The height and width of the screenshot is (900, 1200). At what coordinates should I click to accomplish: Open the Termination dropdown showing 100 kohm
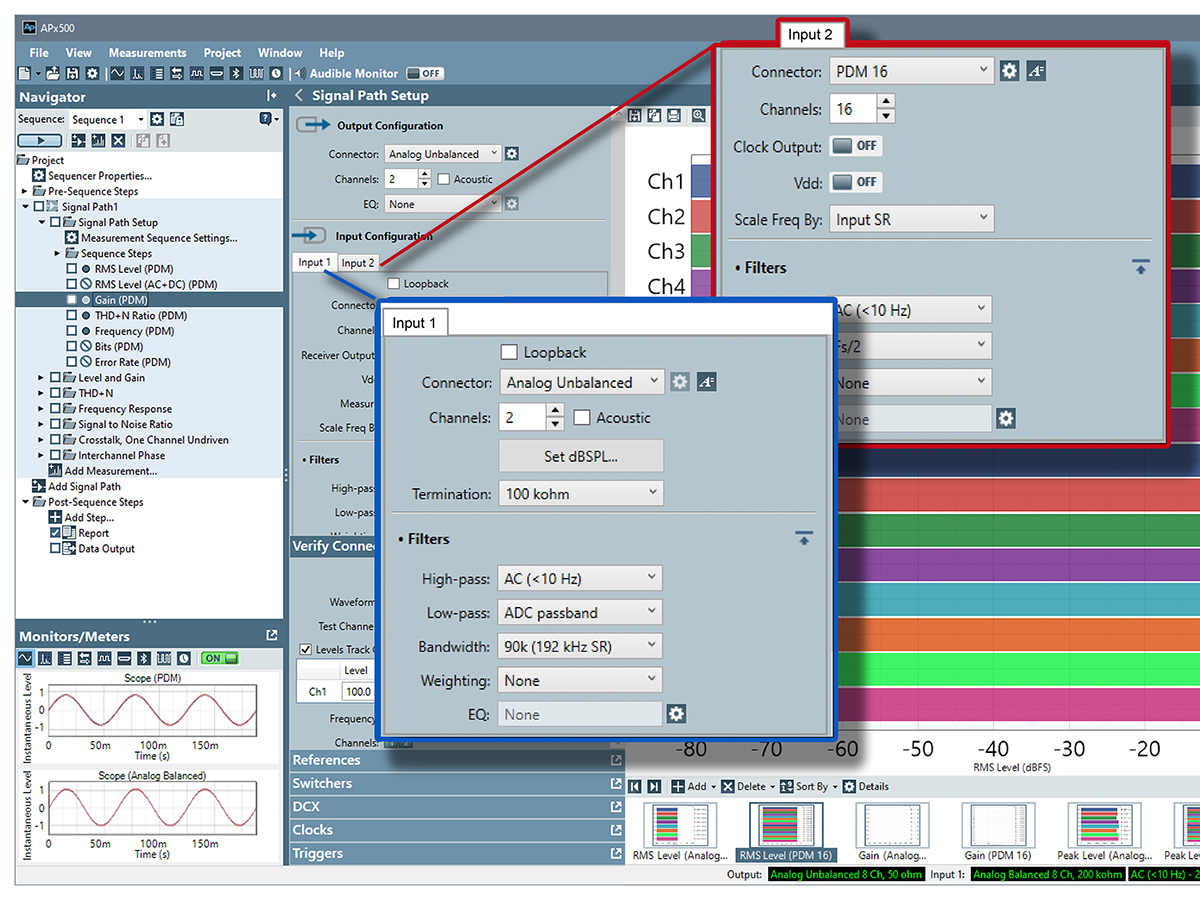pyautogui.click(x=581, y=493)
